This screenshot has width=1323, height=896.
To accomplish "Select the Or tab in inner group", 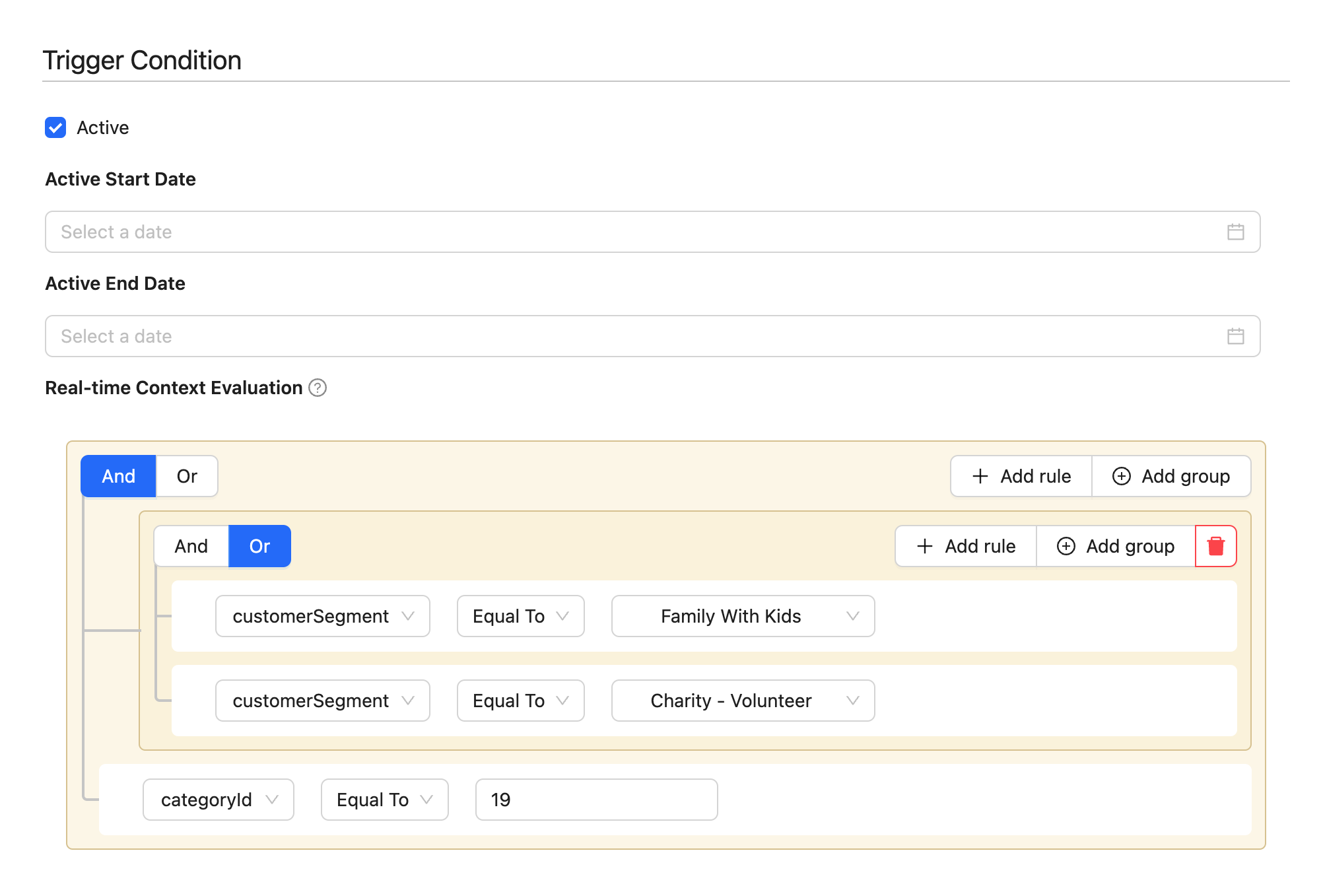I will pos(258,546).
